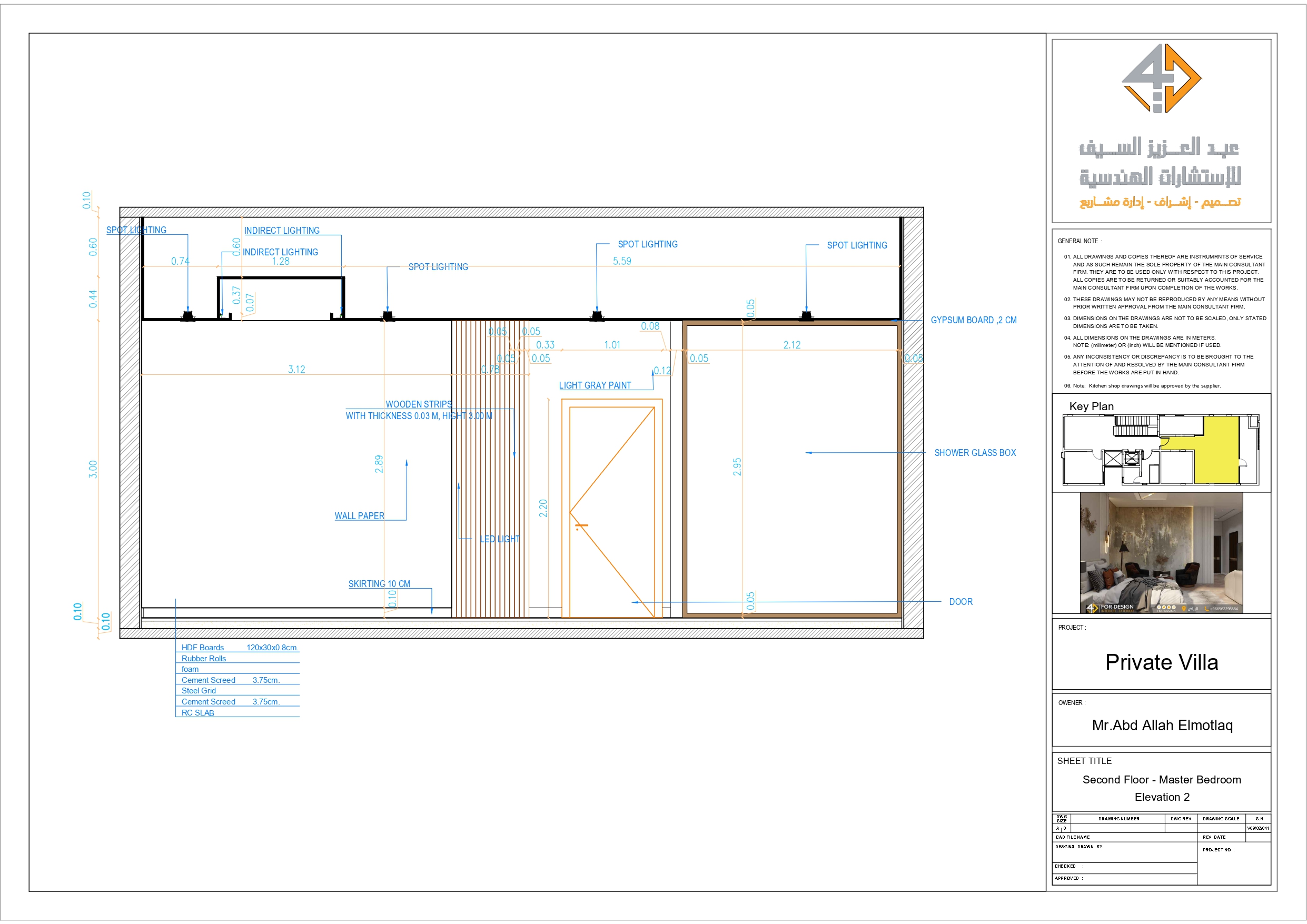This screenshot has width=1307, height=924.
Task: Click the Private Villa project link
Action: (1161, 662)
